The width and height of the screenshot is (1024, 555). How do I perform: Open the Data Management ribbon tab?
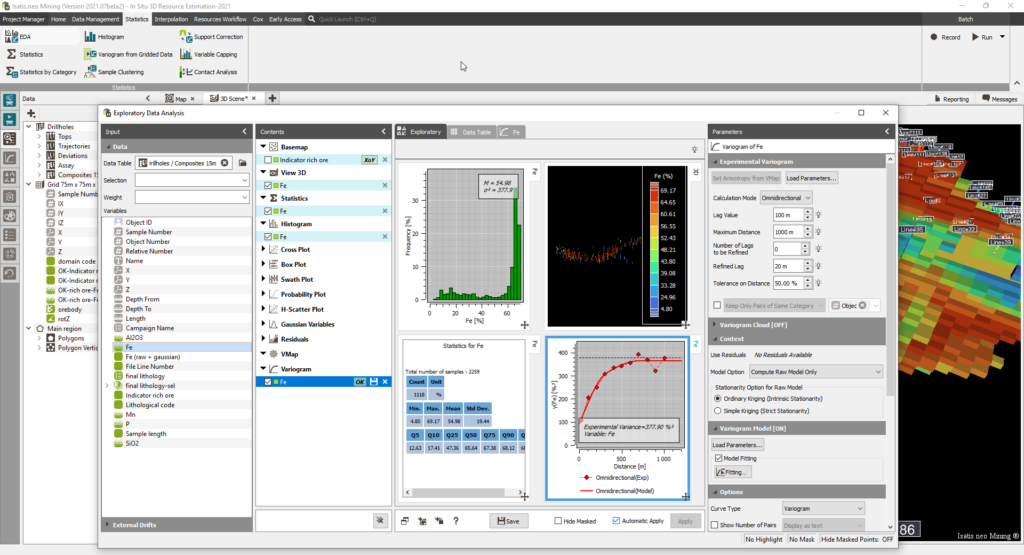coord(95,19)
